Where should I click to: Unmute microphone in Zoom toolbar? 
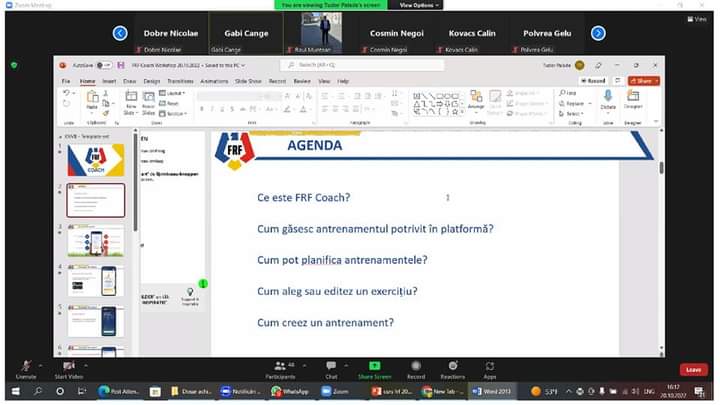(x=26, y=369)
